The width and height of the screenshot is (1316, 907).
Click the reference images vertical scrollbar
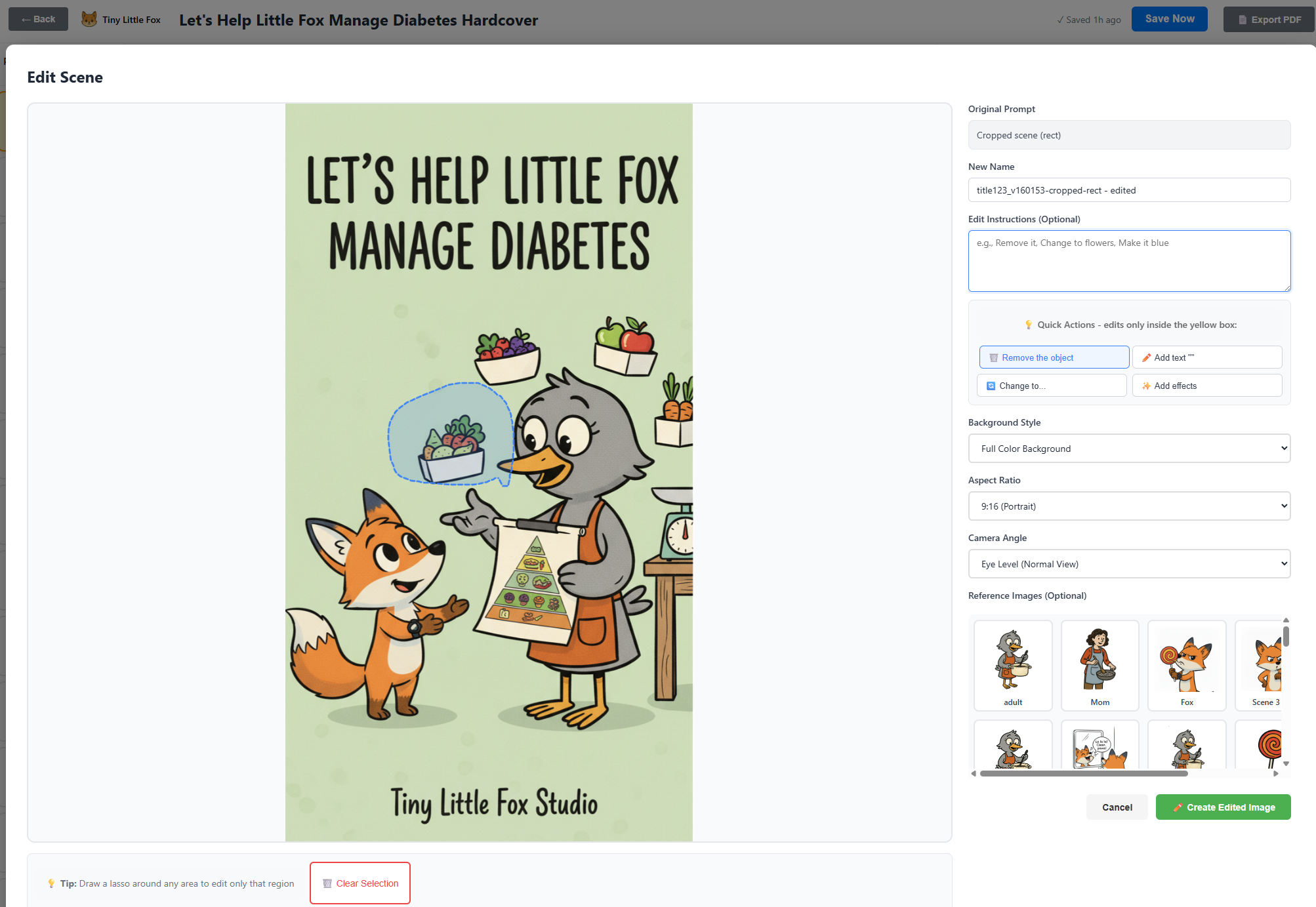[1286, 636]
